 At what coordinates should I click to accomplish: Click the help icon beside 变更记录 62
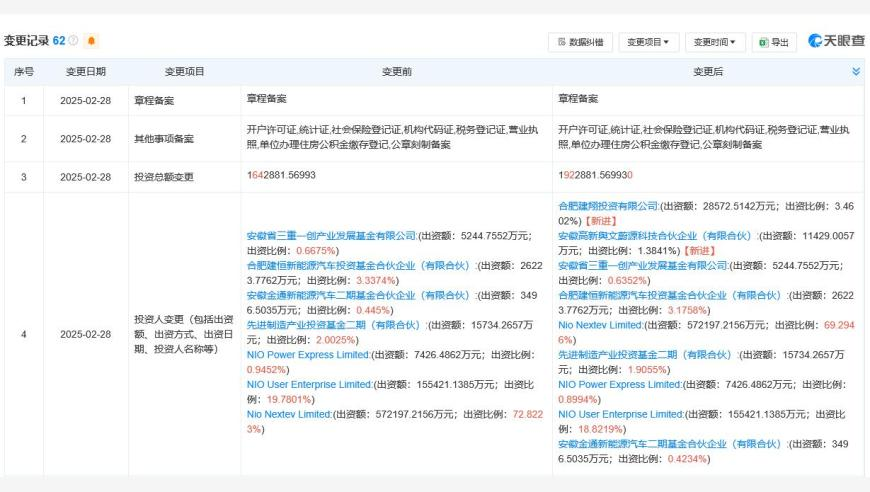(x=73, y=40)
